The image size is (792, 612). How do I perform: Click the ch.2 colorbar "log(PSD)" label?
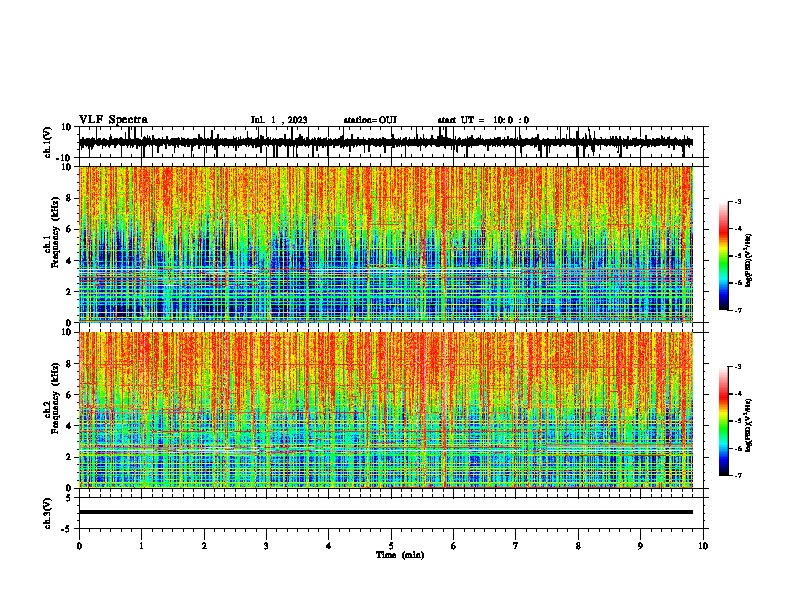748,425
